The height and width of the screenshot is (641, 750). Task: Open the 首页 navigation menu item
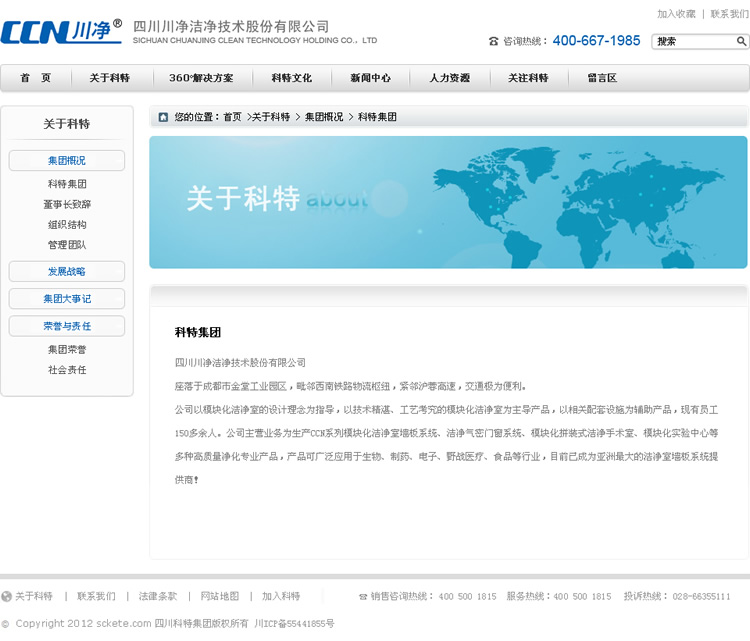coord(36,78)
